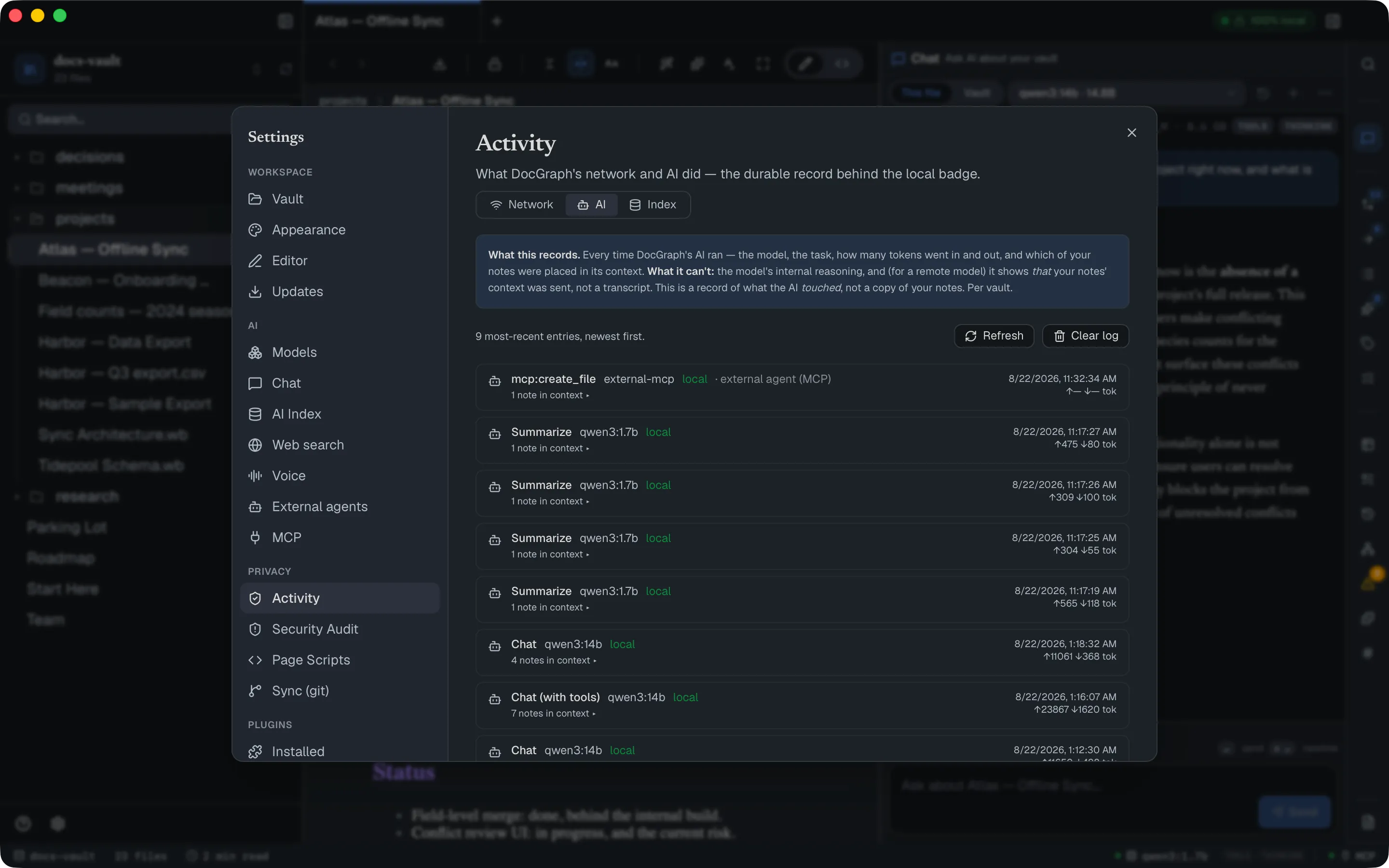Screen dimensions: 1389x868
Task: Click the Send button in background chat panel
Action: [x=1294, y=812]
